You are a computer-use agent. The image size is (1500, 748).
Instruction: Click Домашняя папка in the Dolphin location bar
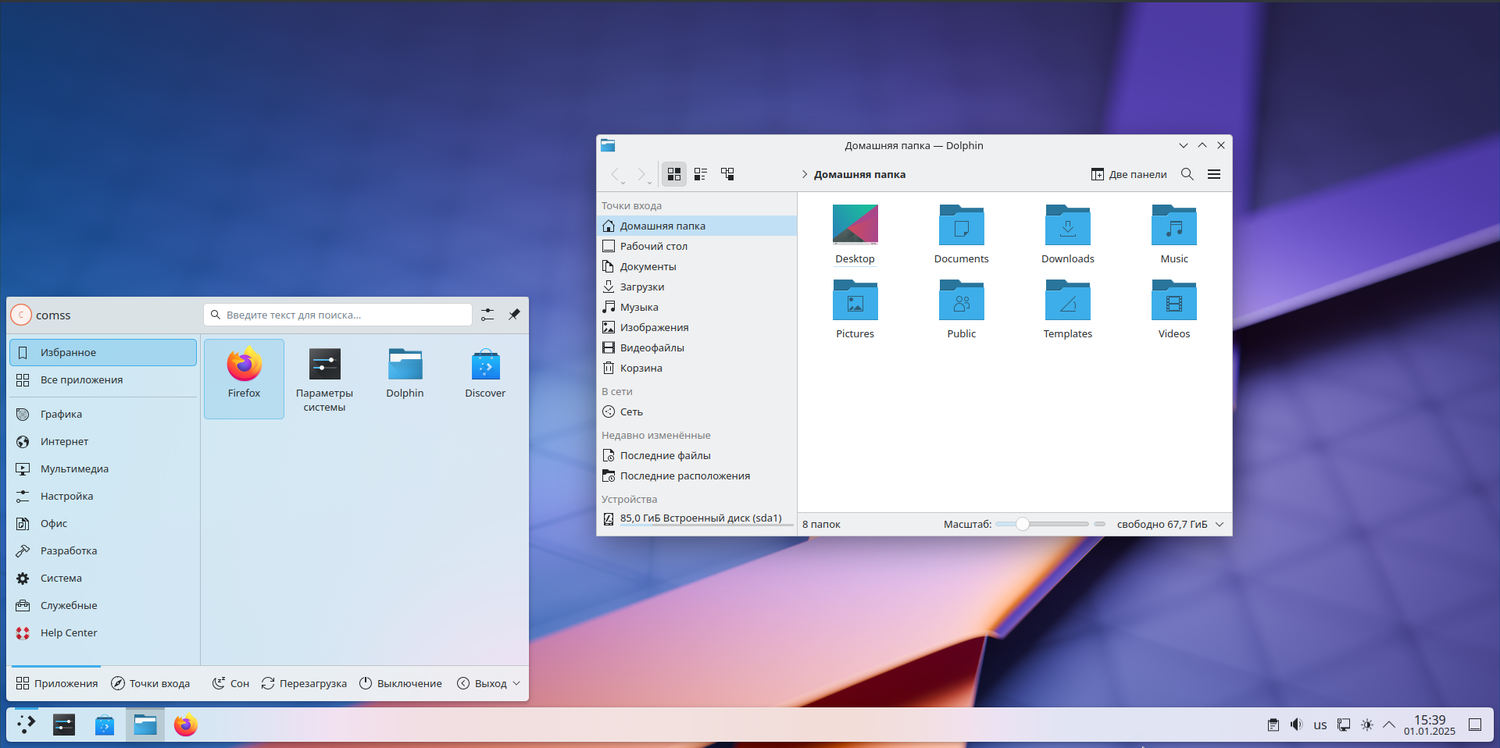coord(860,174)
